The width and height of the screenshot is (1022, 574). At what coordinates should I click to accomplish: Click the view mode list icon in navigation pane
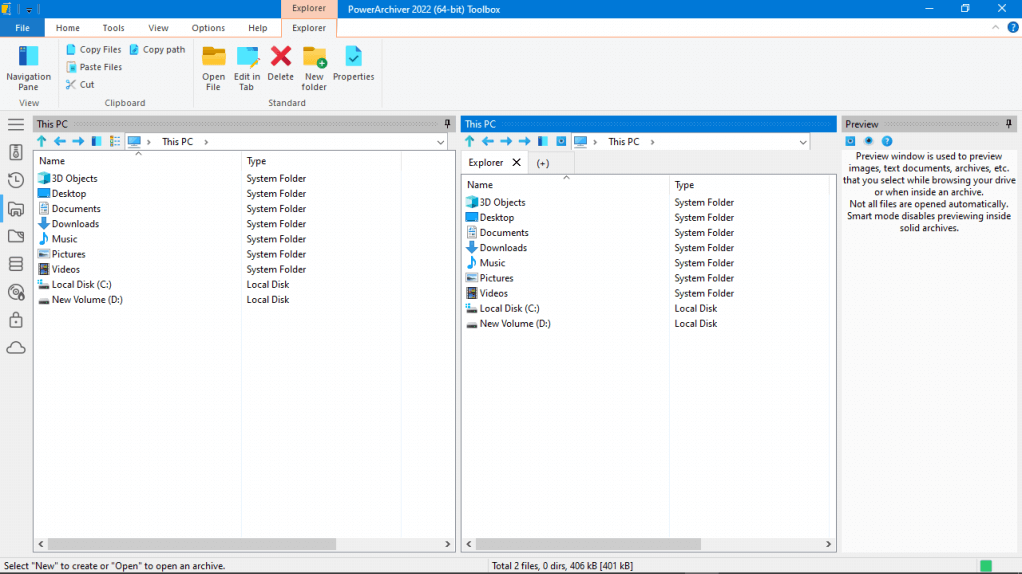click(115, 141)
